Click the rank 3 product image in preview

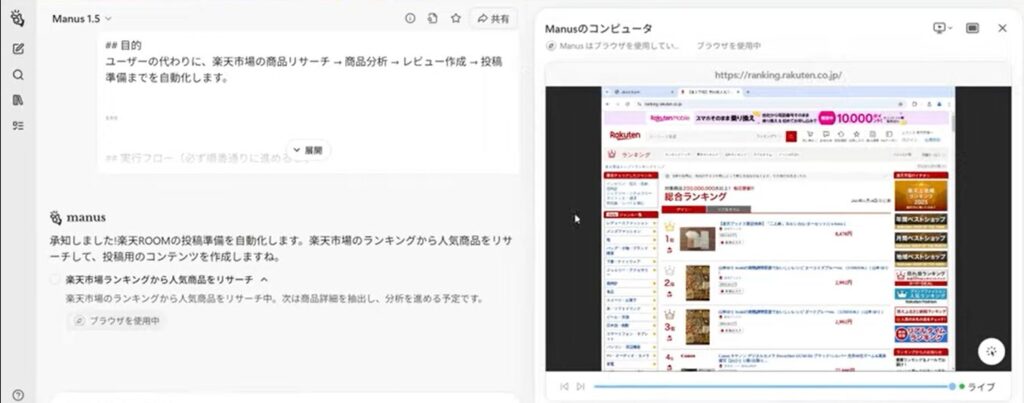point(697,327)
